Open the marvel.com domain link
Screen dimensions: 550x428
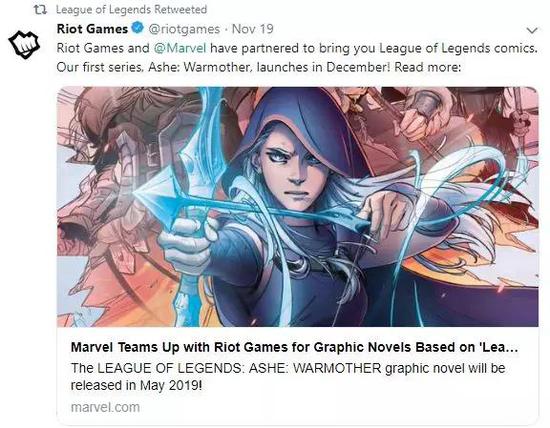tap(105, 407)
